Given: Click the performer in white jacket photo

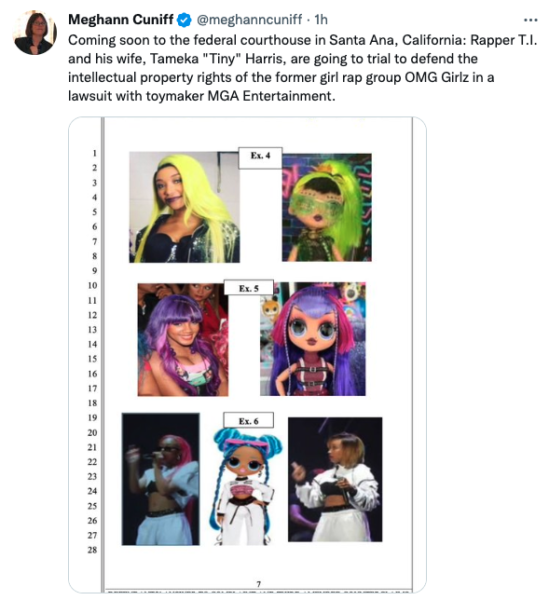Looking at the screenshot, I should coord(335,479).
